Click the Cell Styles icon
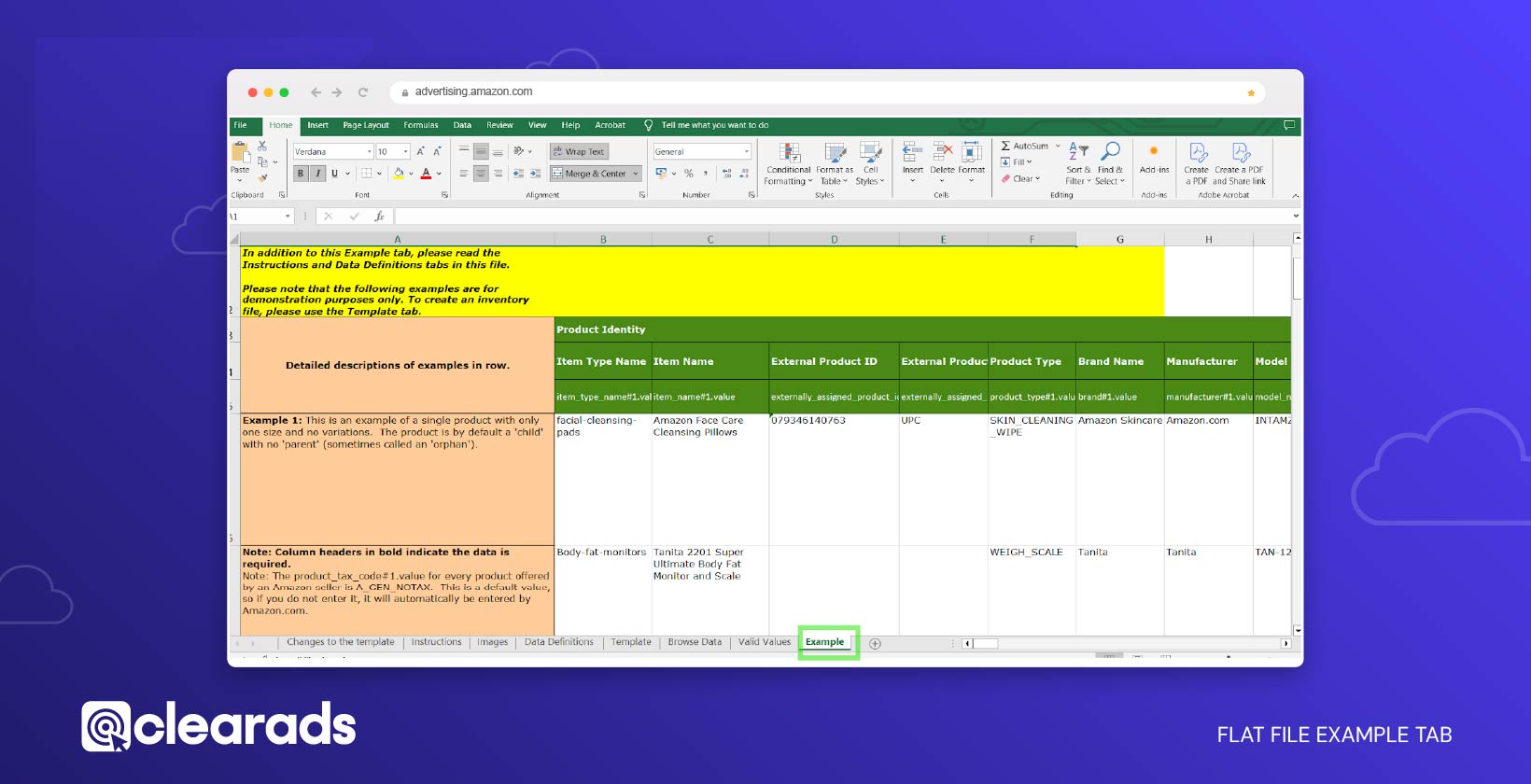This screenshot has width=1531, height=784. [x=870, y=153]
